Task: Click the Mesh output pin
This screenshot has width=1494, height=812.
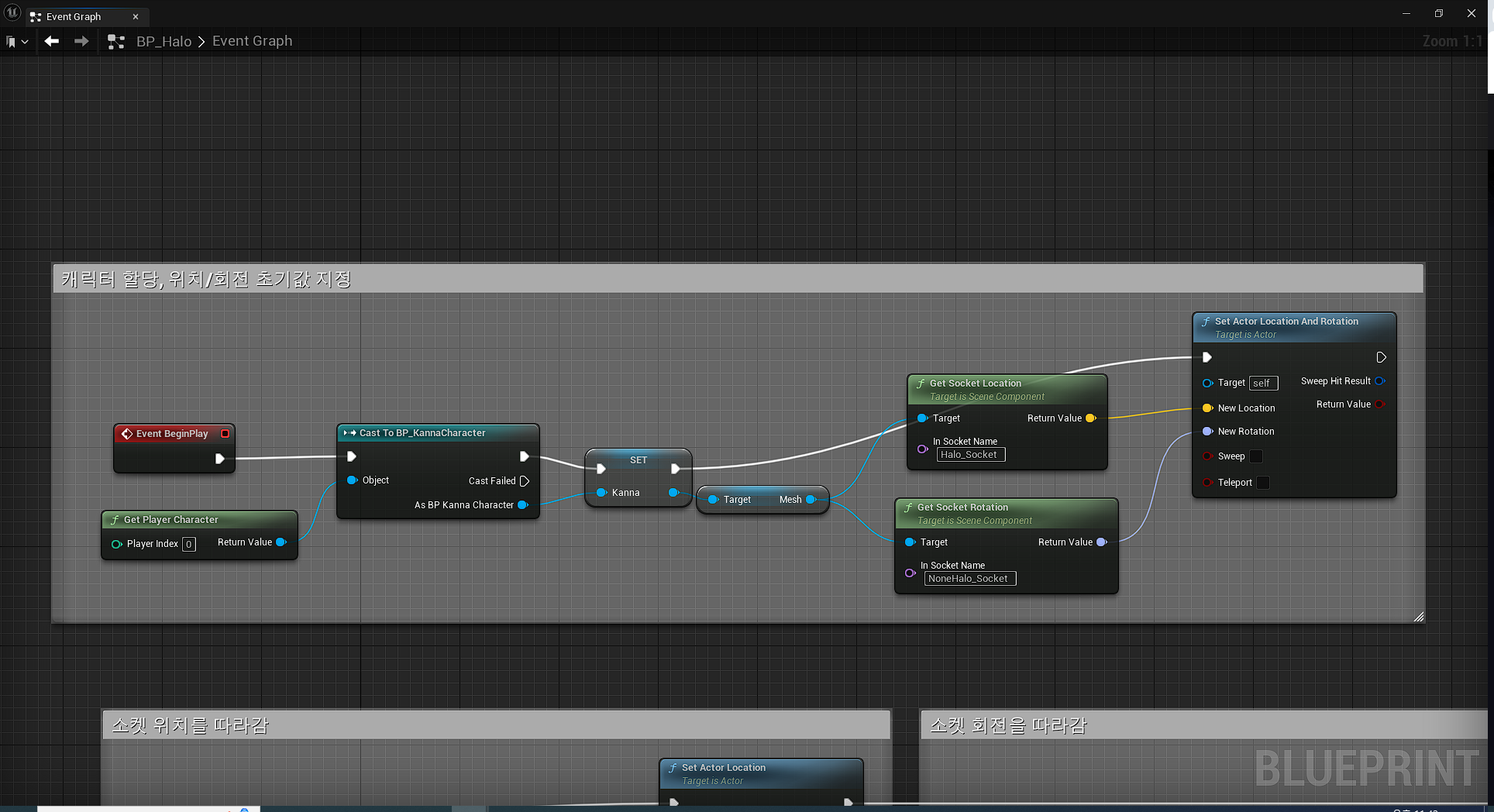Action: click(x=811, y=500)
